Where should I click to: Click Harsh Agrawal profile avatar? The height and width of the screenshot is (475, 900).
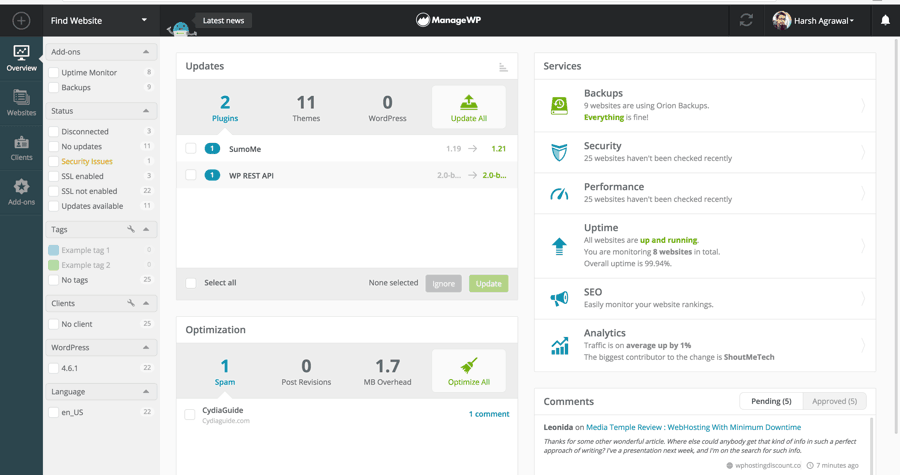782,21
